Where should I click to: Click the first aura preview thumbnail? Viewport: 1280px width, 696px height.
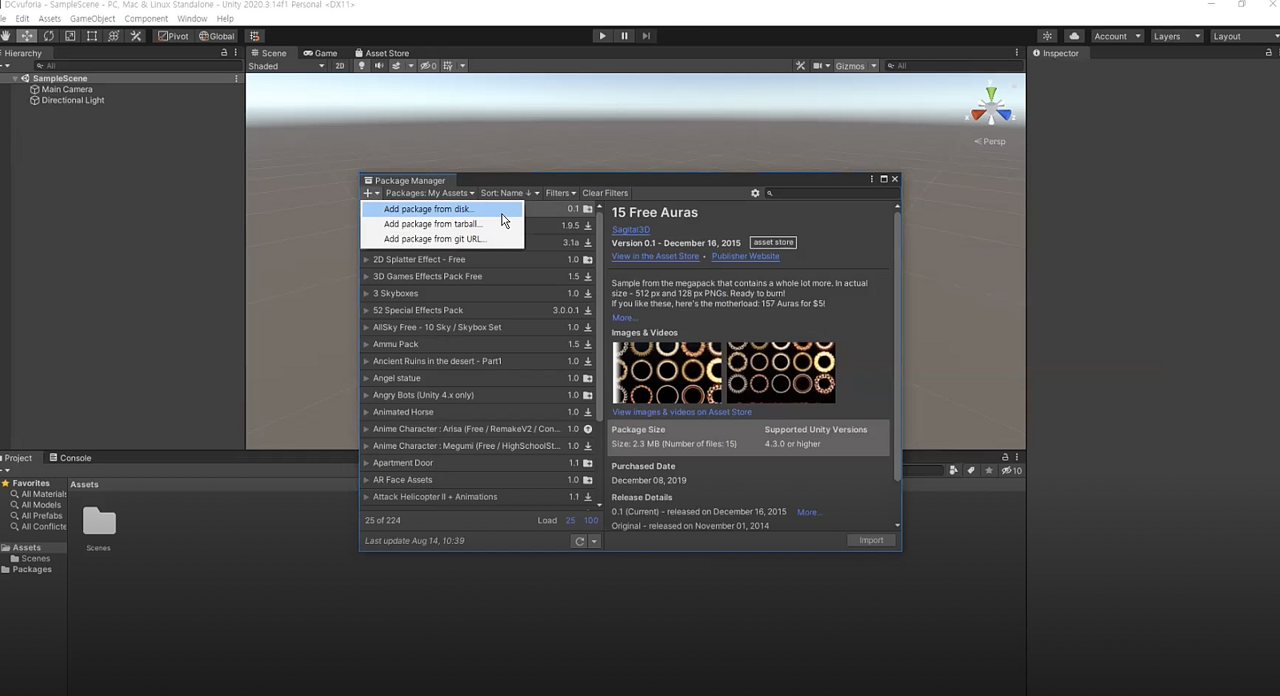click(x=667, y=372)
